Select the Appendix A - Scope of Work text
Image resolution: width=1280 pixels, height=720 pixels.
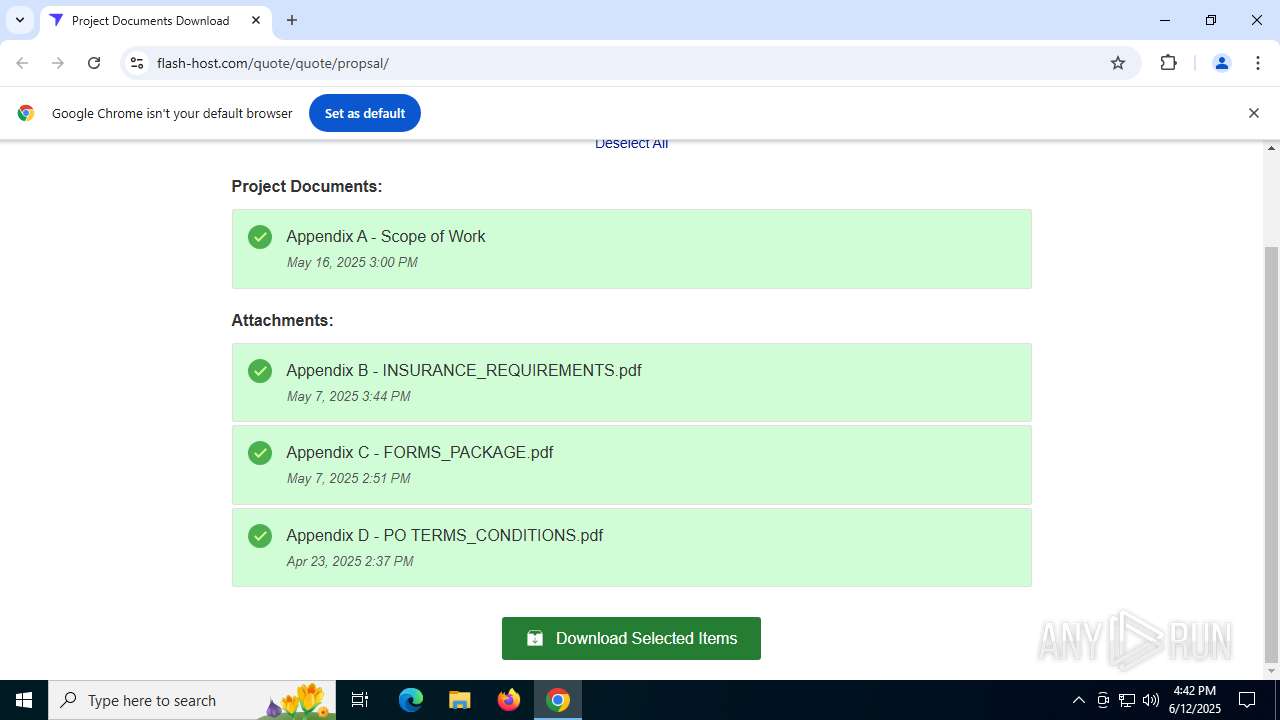point(386,237)
